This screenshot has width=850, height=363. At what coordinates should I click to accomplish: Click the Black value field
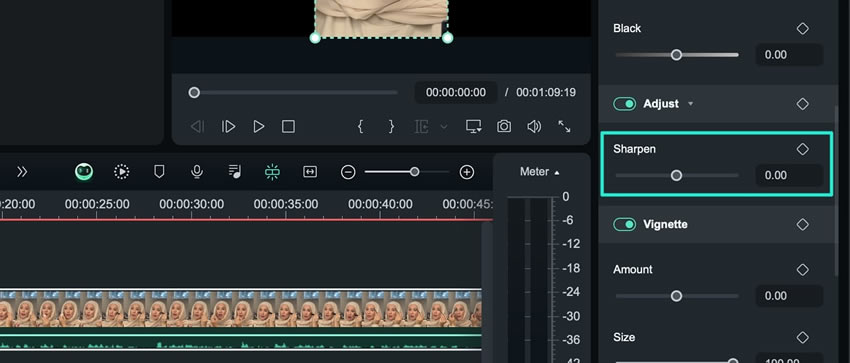coord(789,55)
